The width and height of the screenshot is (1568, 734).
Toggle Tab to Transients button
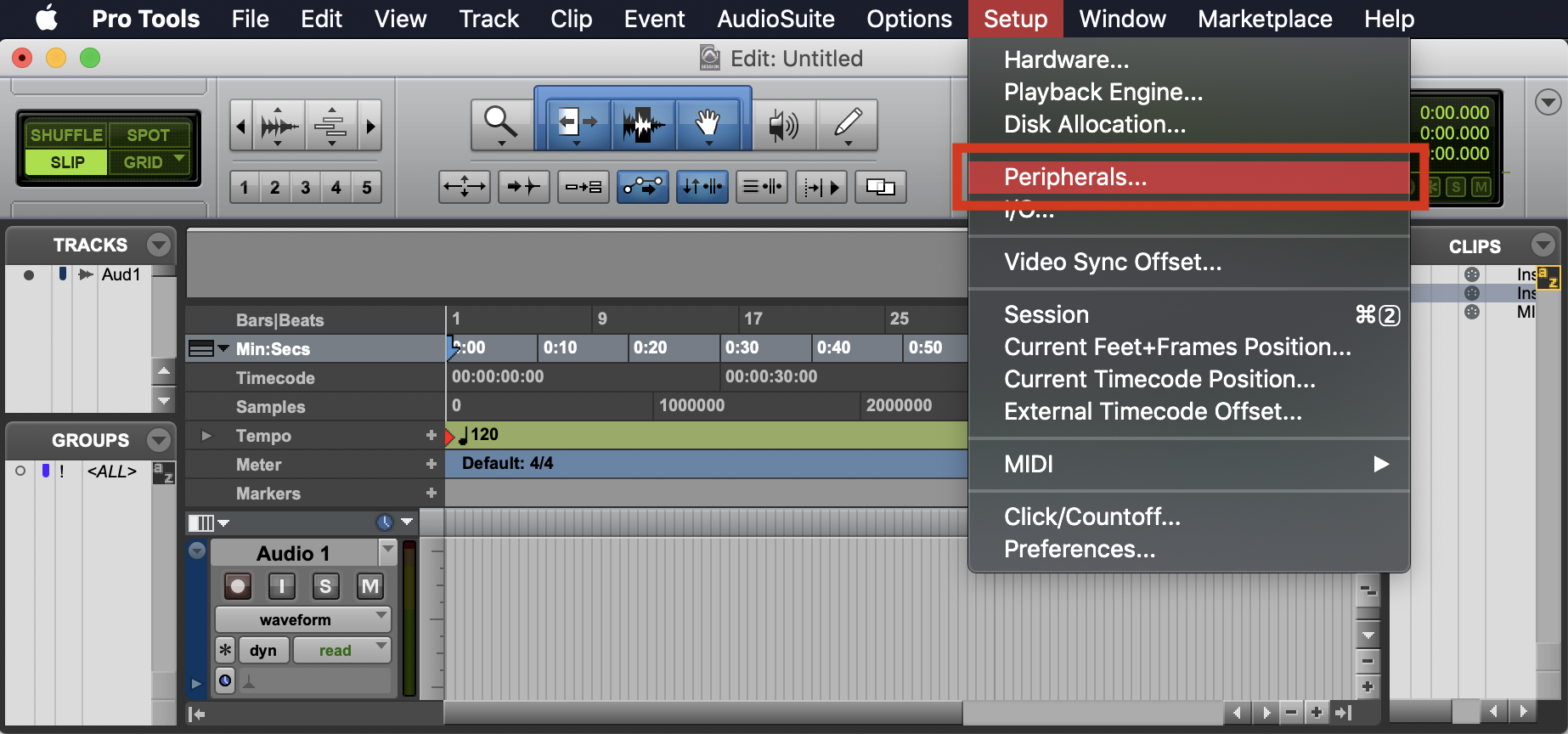523,186
